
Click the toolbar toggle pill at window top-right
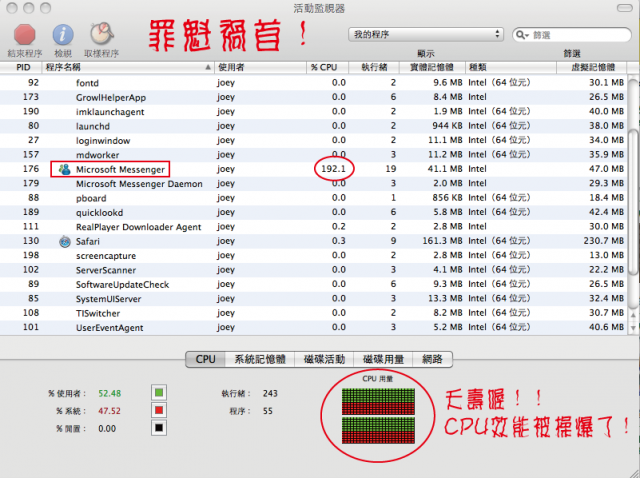pos(624,8)
